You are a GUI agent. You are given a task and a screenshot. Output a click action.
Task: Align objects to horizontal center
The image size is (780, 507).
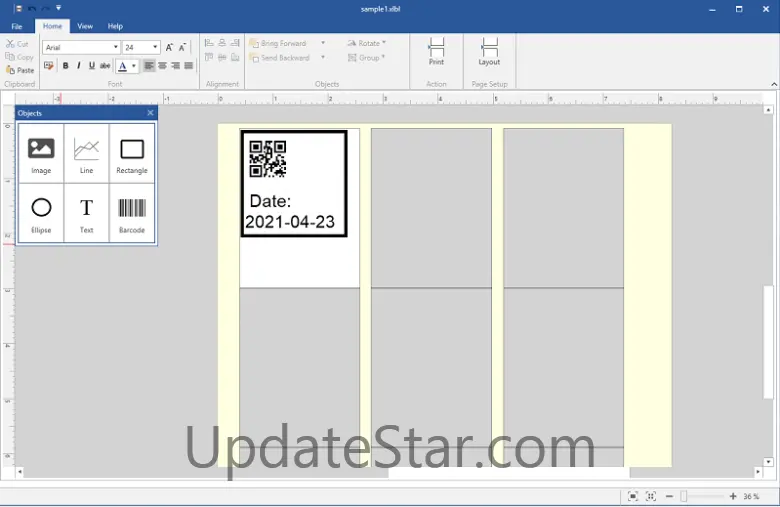[x=222, y=43]
